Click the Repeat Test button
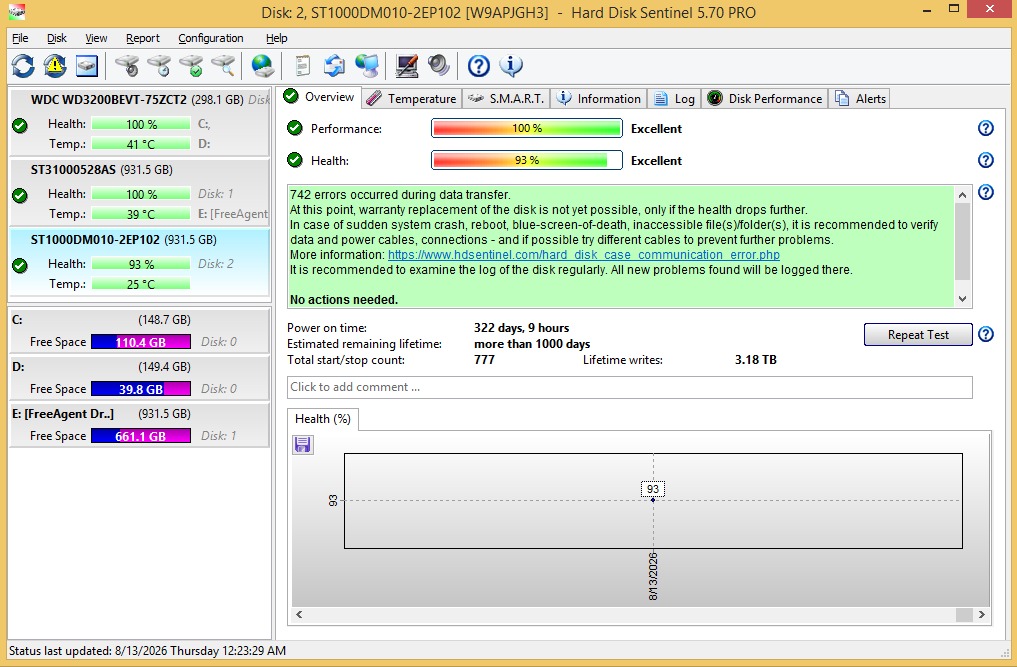1017x667 pixels. click(x=918, y=335)
